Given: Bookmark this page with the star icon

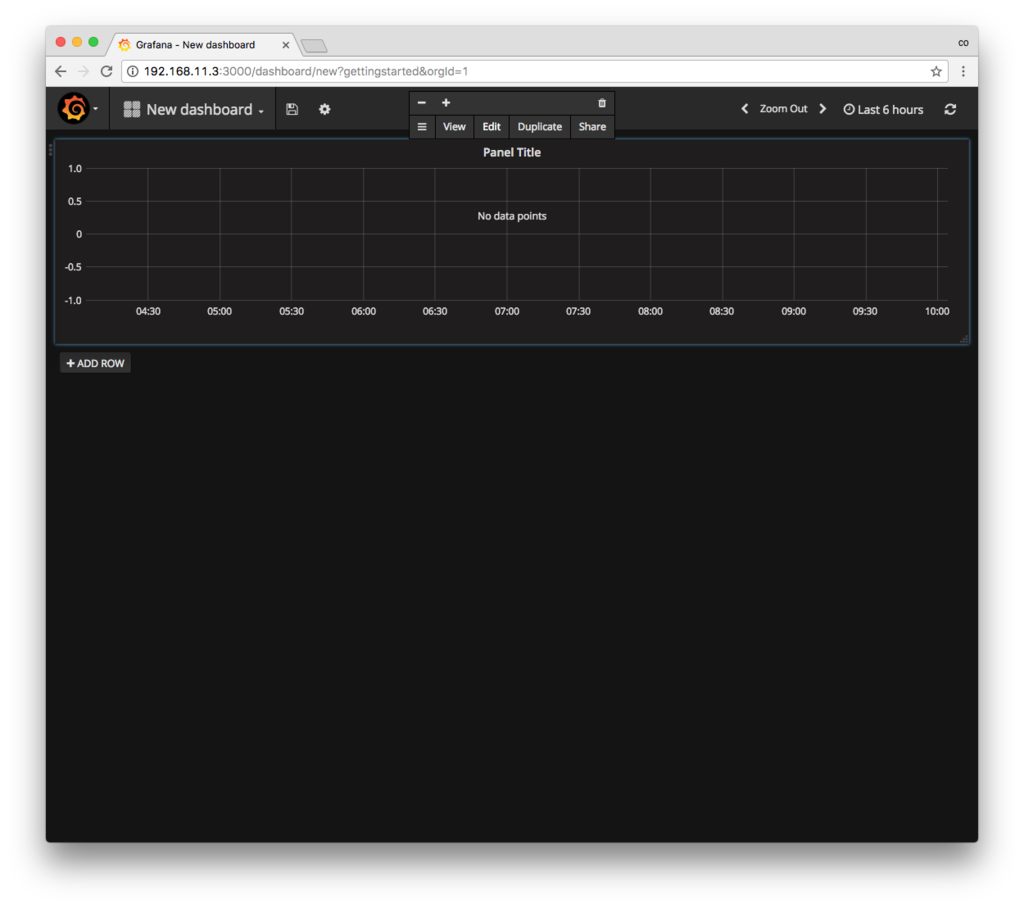Looking at the screenshot, I should pyautogui.click(x=936, y=71).
